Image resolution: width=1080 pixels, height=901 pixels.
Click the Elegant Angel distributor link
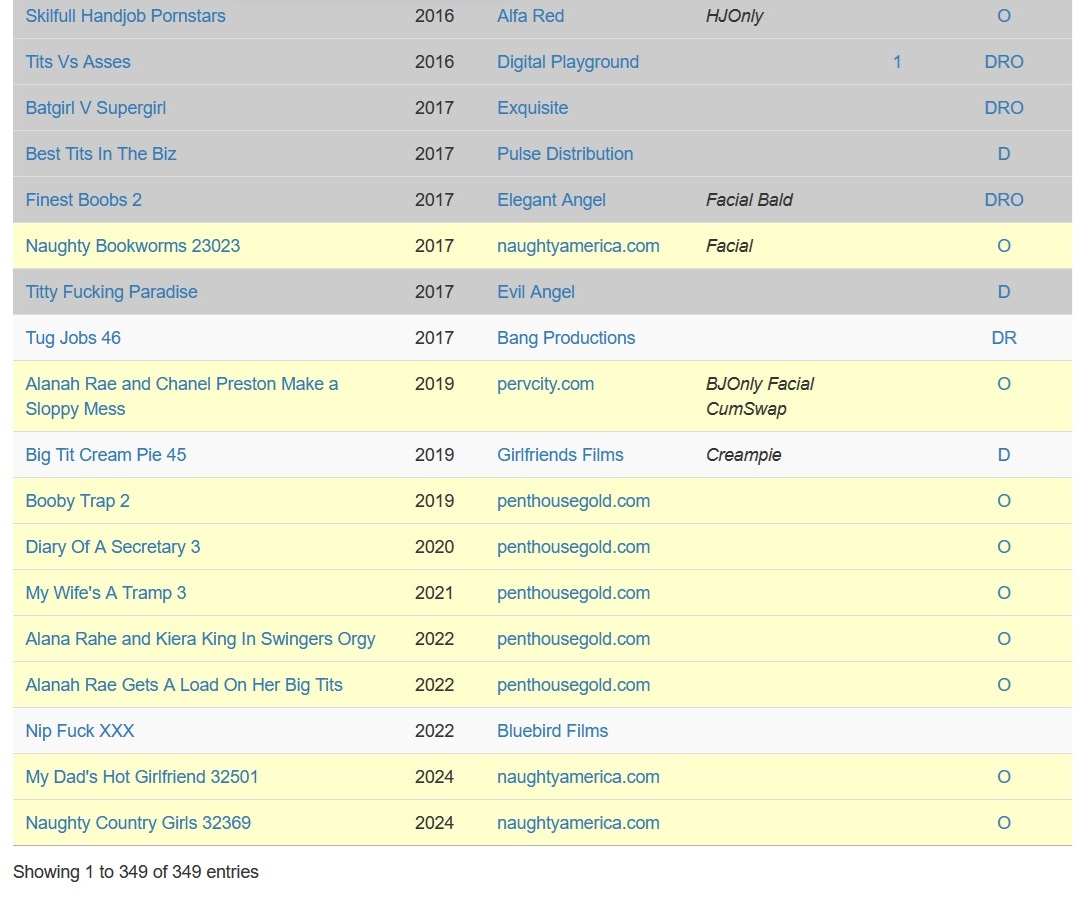[551, 200]
